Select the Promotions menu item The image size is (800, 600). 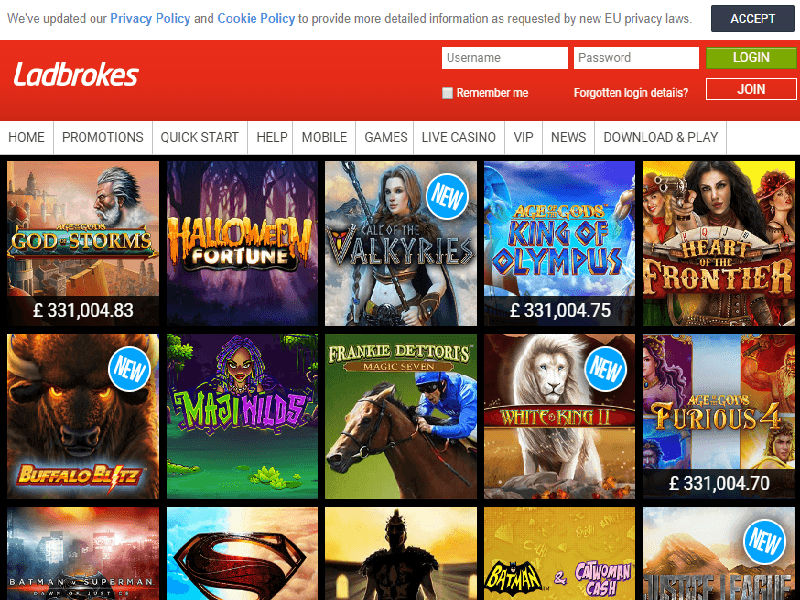103,137
